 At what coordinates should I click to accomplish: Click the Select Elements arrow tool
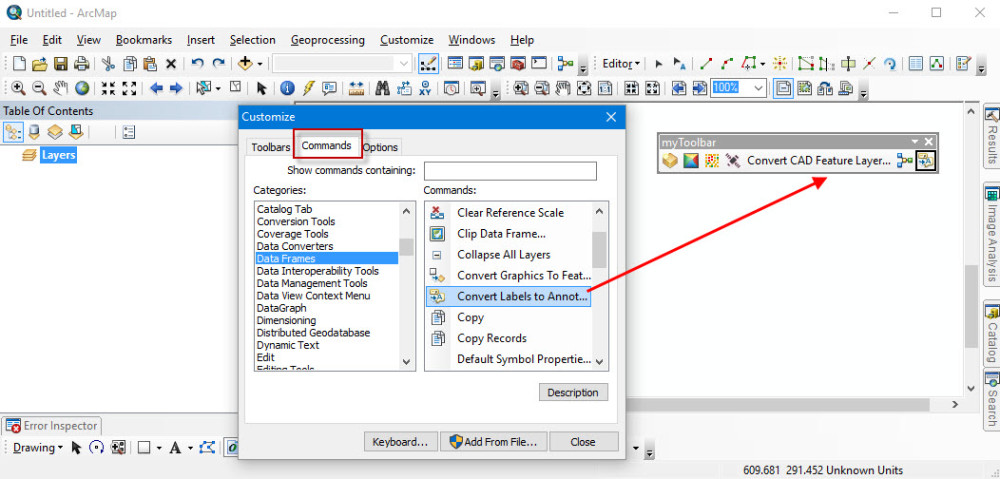pyautogui.click(x=261, y=88)
